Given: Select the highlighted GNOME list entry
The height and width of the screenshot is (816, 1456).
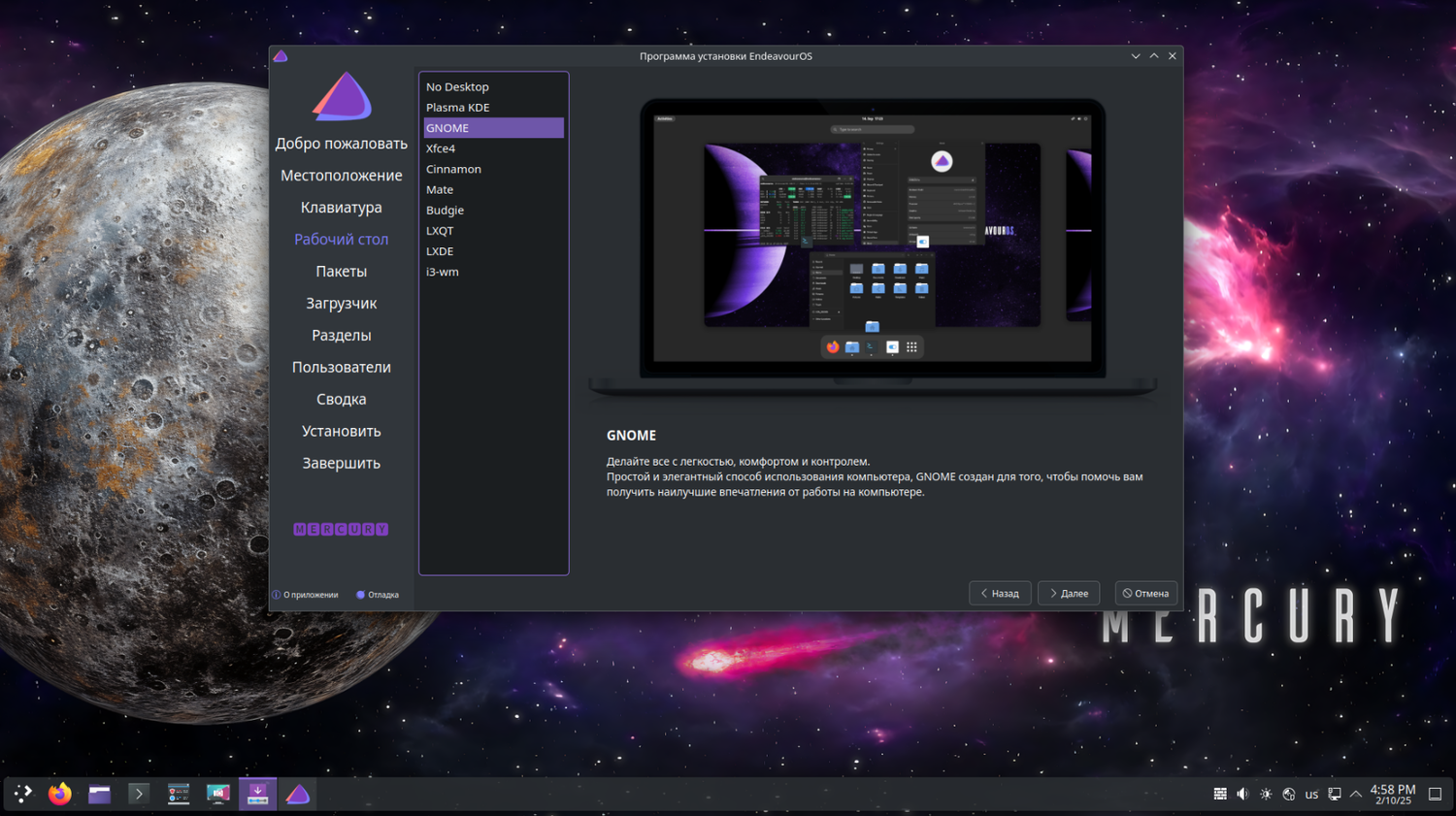Looking at the screenshot, I should [494, 128].
